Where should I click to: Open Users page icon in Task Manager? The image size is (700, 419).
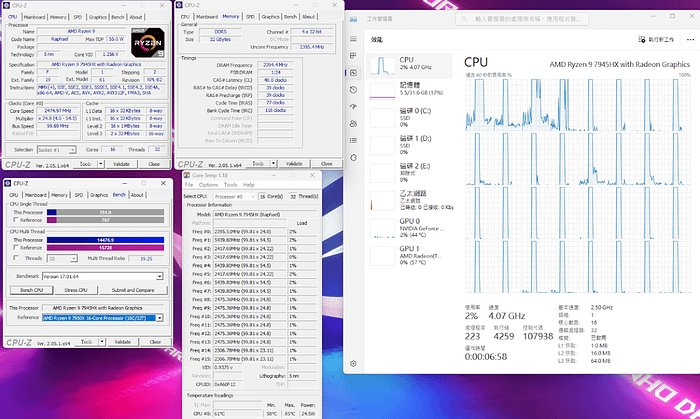coord(353,124)
